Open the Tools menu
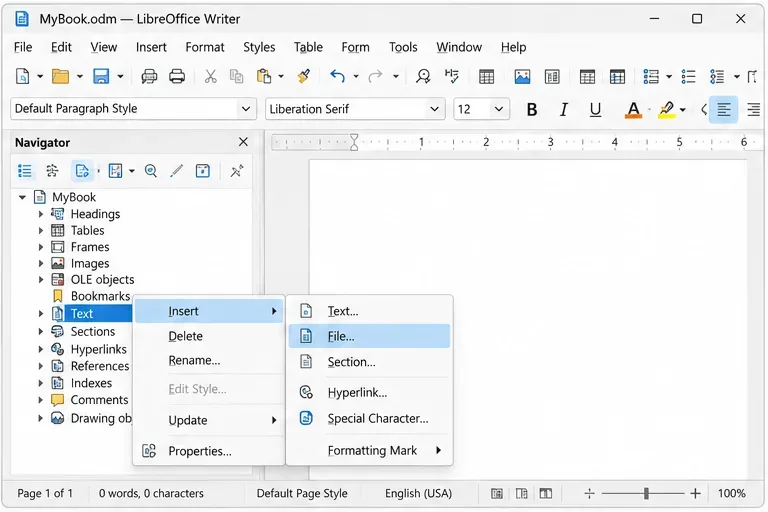 point(403,48)
